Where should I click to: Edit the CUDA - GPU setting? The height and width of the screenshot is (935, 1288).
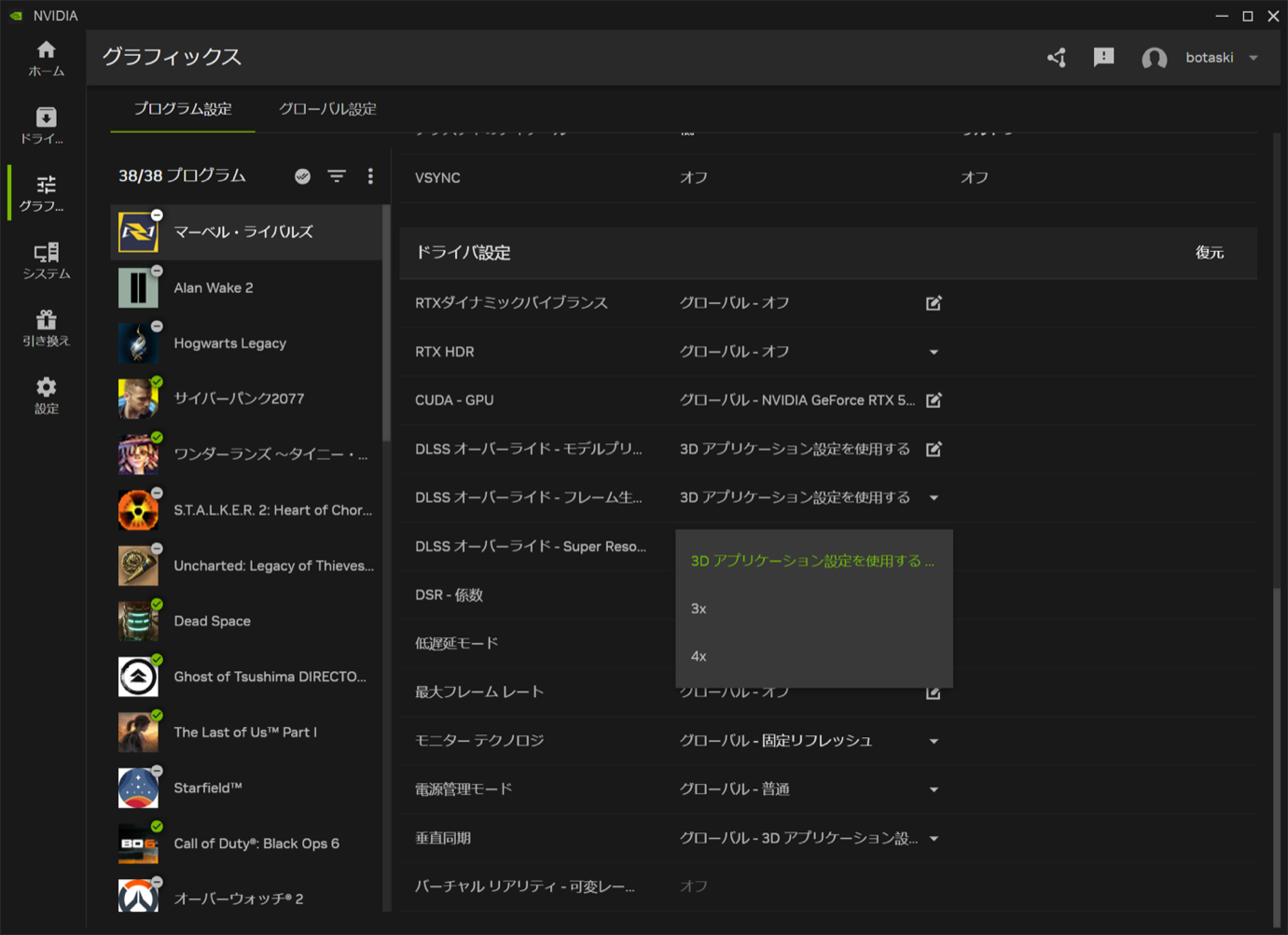933,400
